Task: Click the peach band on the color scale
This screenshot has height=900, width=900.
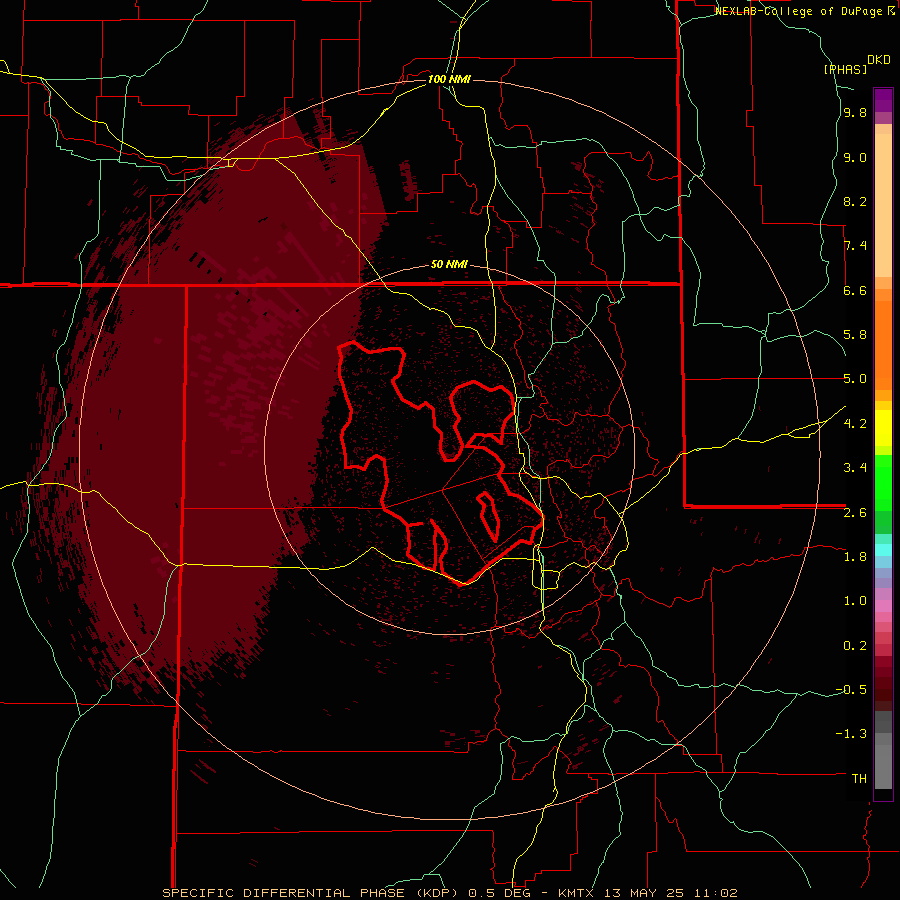Action: point(883,205)
